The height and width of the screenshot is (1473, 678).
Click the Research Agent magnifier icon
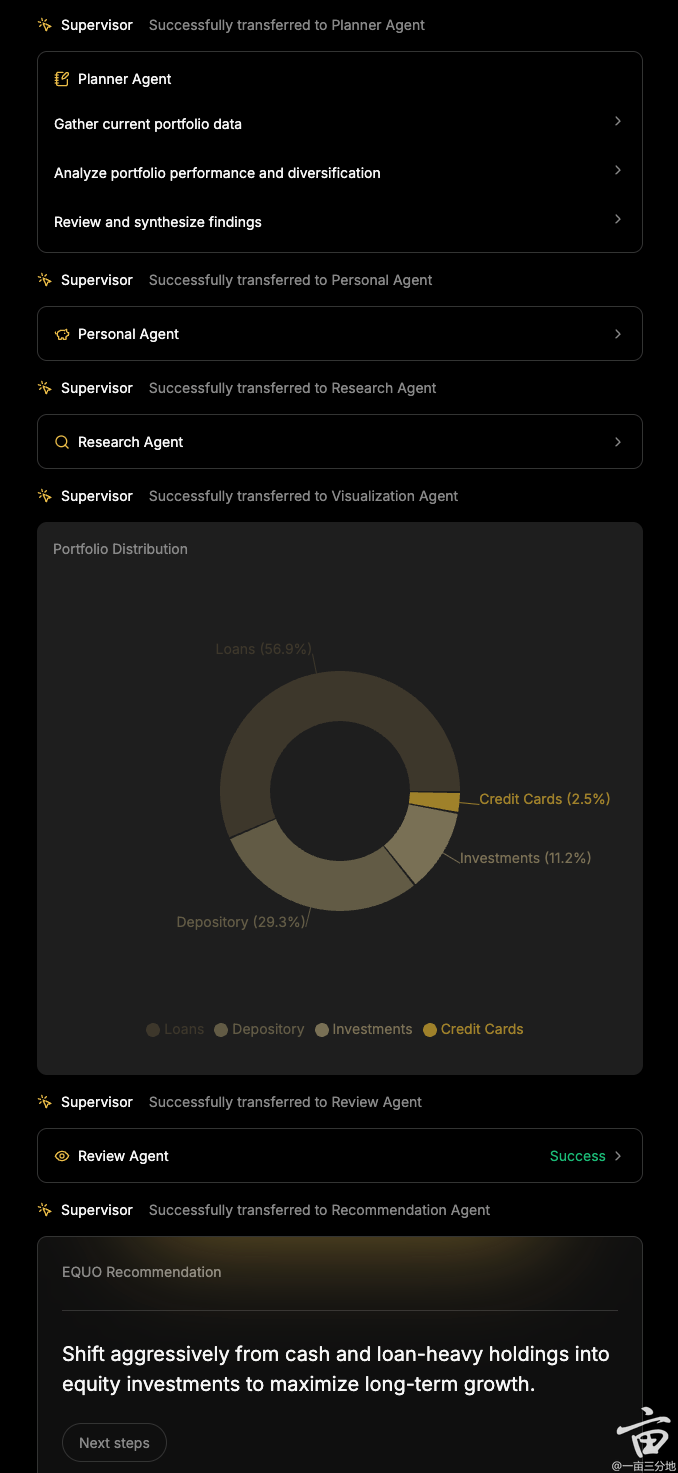pyautogui.click(x=62, y=442)
